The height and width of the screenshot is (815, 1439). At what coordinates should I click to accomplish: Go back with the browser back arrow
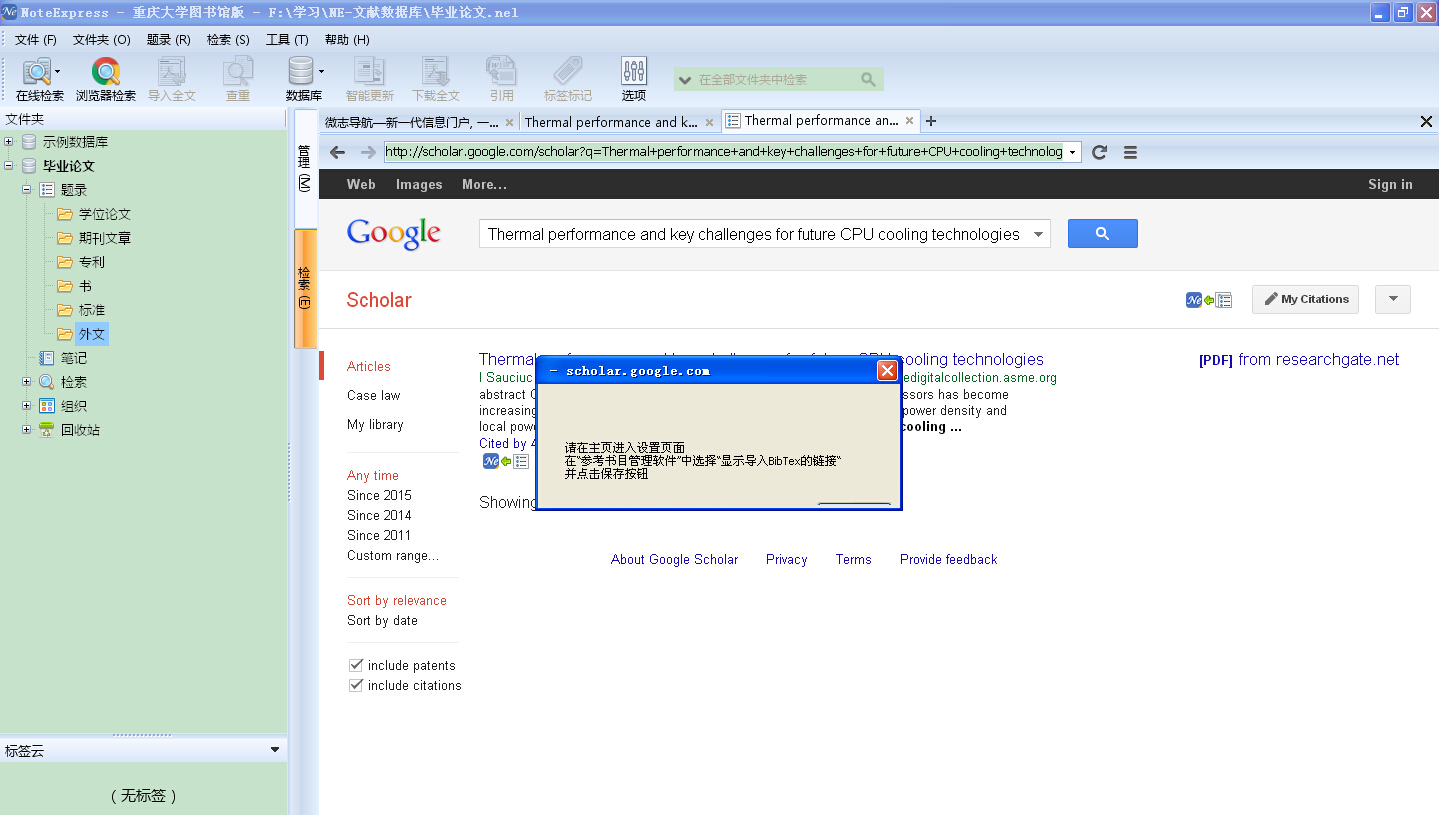(x=338, y=152)
